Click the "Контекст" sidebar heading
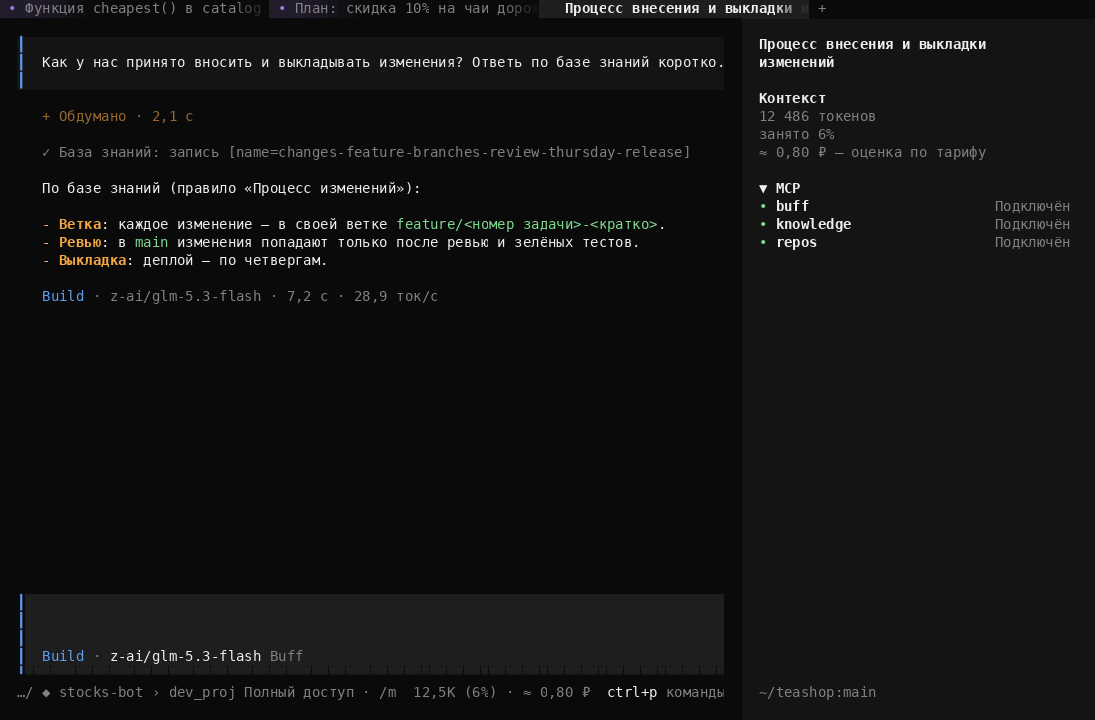Image resolution: width=1095 pixels, height=720 pixels. point(792,98)
